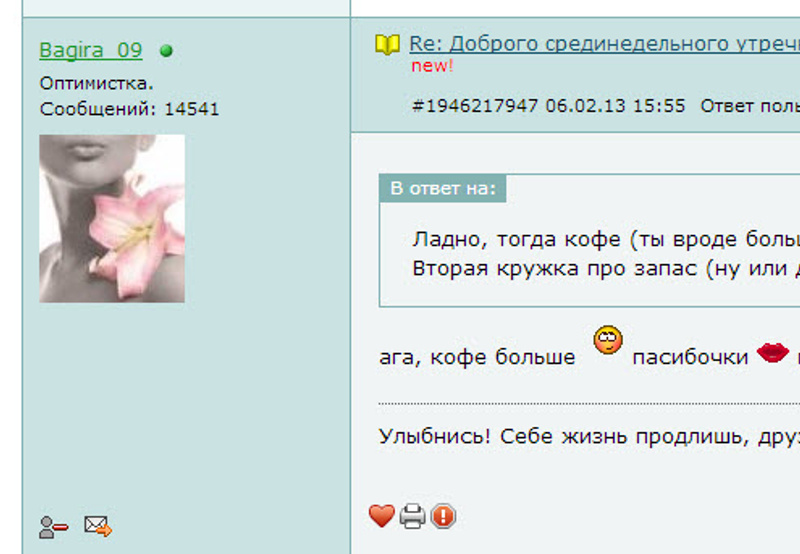This screenshot has height=554, width=800.
Task: Click the signature text 'Улыбнись! Себе жизнь продлишь'
Action: [x=564, y=437]
